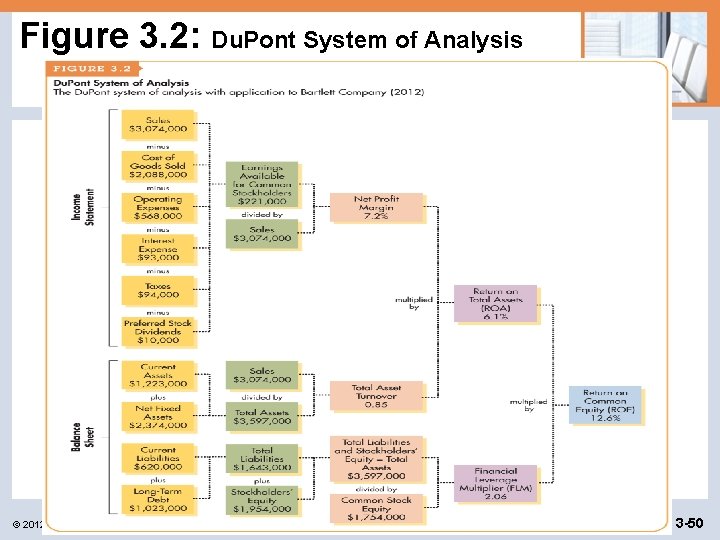Click the vertical "Income Statement" label
720x540 pixels.
click(x=83, y=207)
